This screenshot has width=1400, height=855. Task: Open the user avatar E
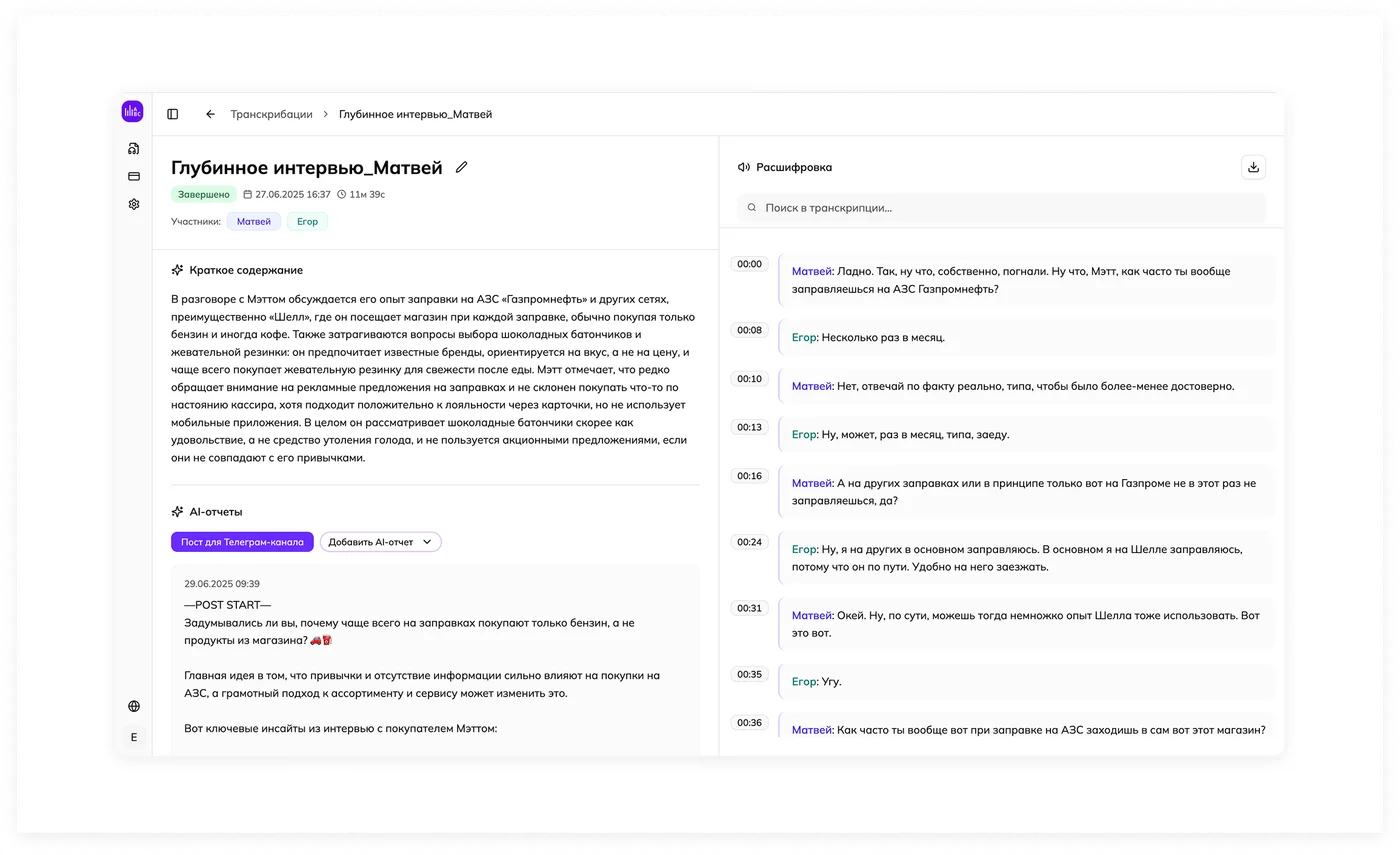click(134, 737)
